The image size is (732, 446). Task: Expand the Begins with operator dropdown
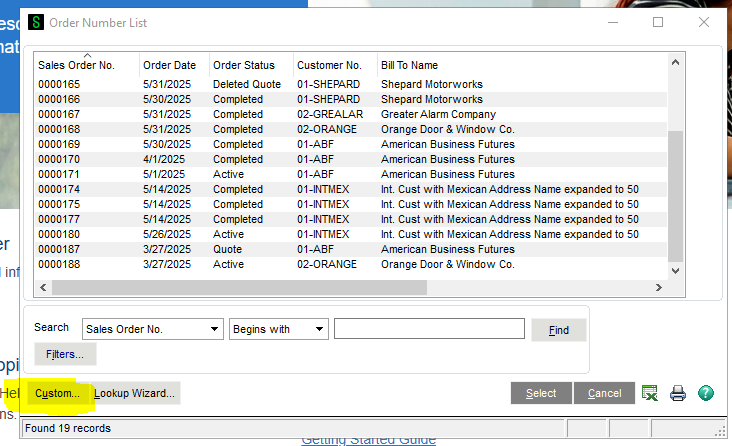point(319,329)
